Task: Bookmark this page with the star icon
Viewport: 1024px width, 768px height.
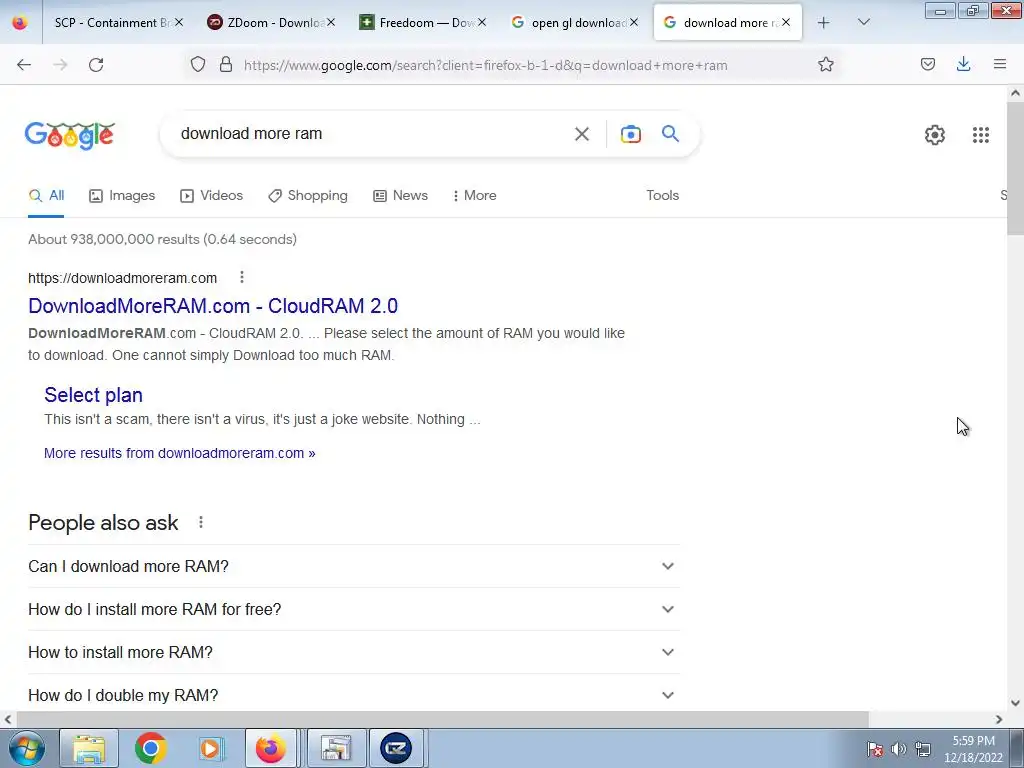Action: [825, 64]
